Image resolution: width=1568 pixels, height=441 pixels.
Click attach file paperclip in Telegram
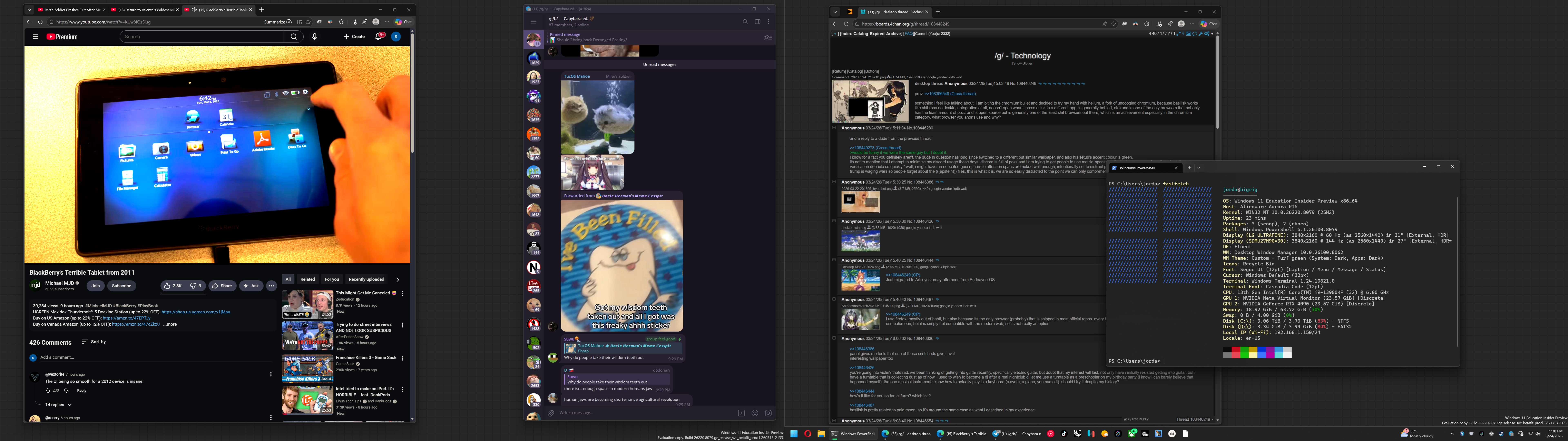click(551, 413)
